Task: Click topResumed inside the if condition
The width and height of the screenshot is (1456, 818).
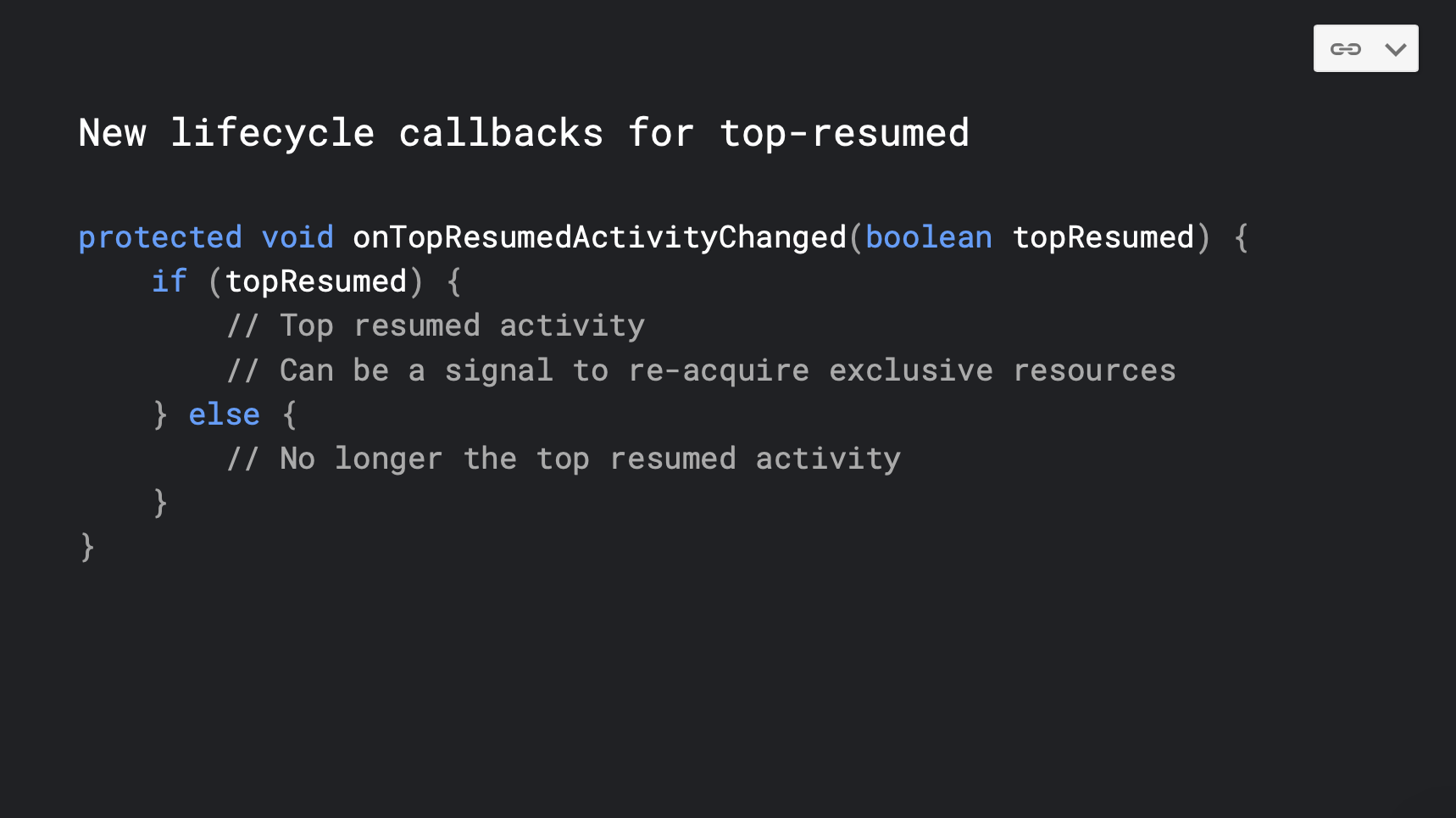Action: [316, 281]
